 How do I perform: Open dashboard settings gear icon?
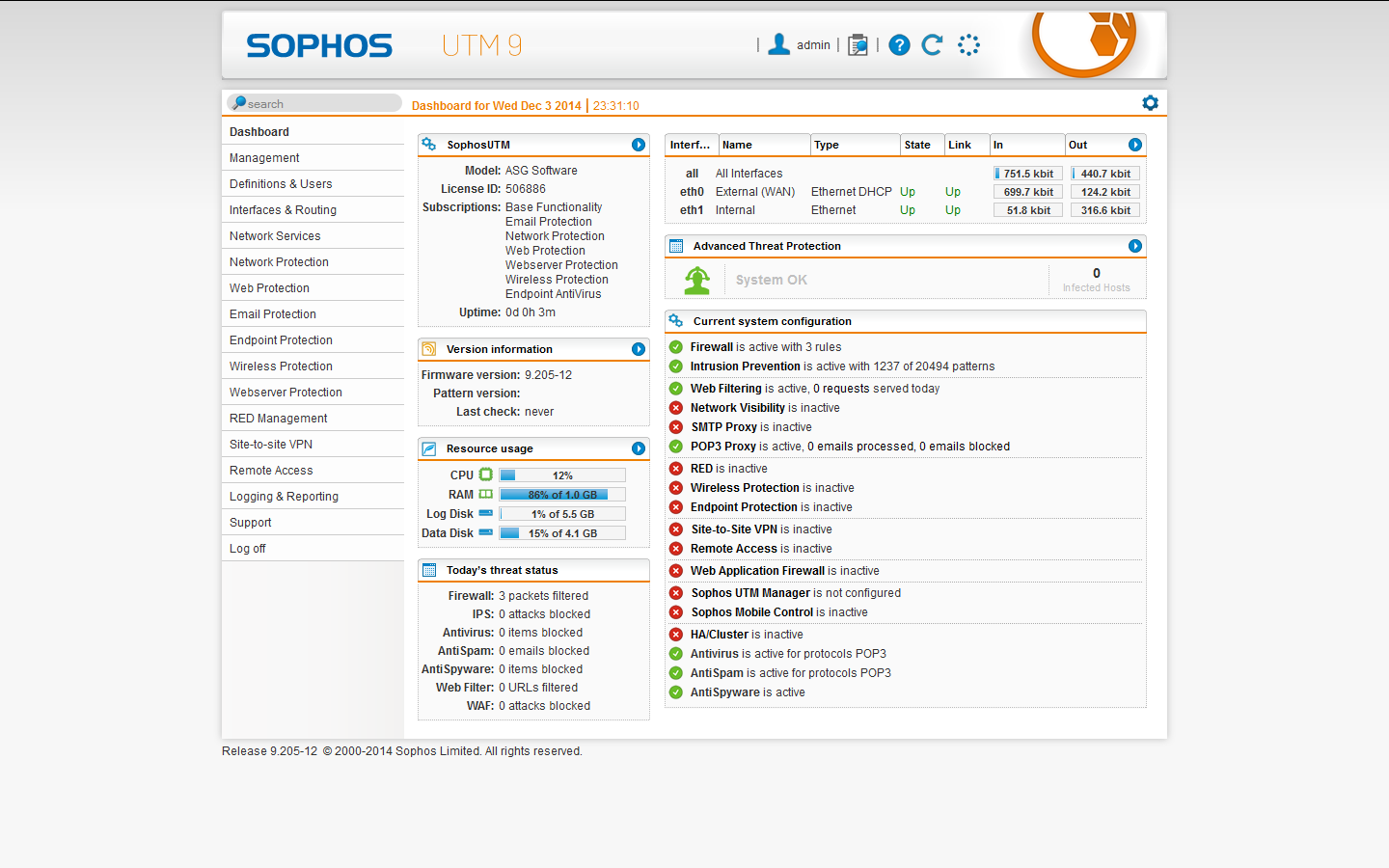1150,103
